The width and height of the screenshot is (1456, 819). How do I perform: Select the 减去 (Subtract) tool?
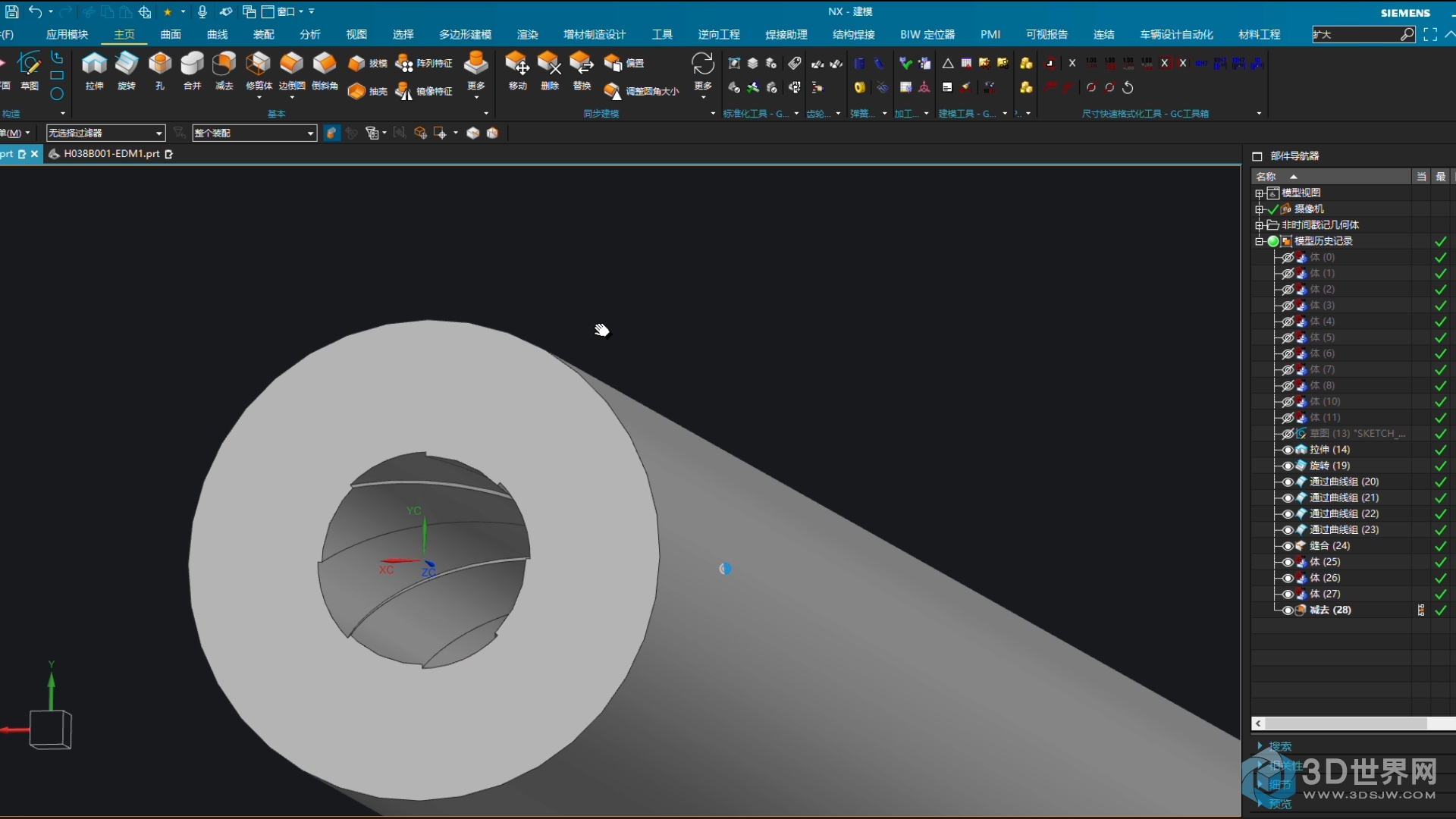pos(224,71)
